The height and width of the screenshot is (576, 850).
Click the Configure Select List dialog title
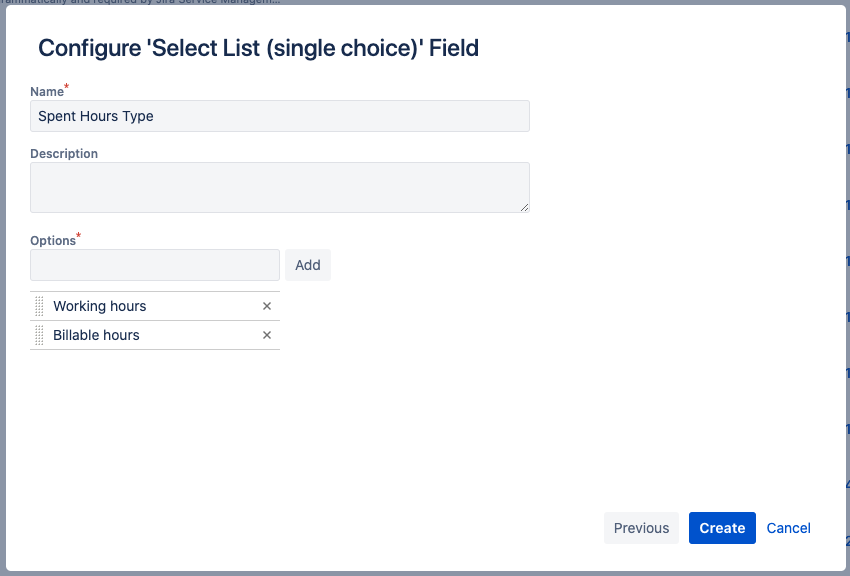[258, 47]
